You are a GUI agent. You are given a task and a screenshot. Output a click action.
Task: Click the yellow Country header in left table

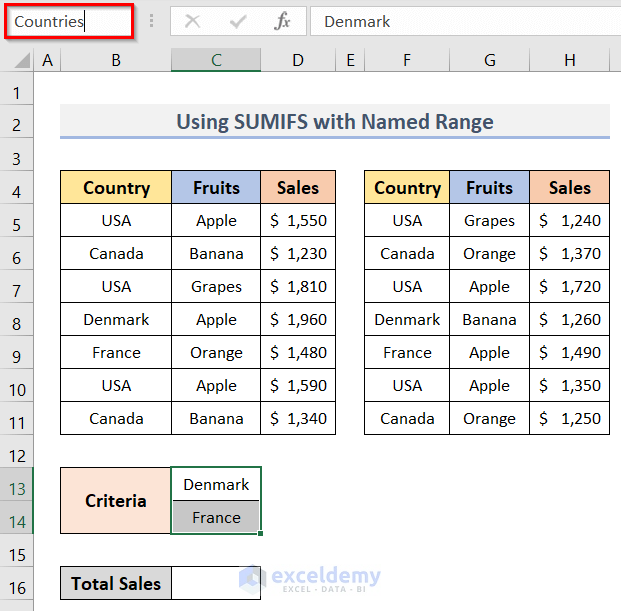pos(116,188)
